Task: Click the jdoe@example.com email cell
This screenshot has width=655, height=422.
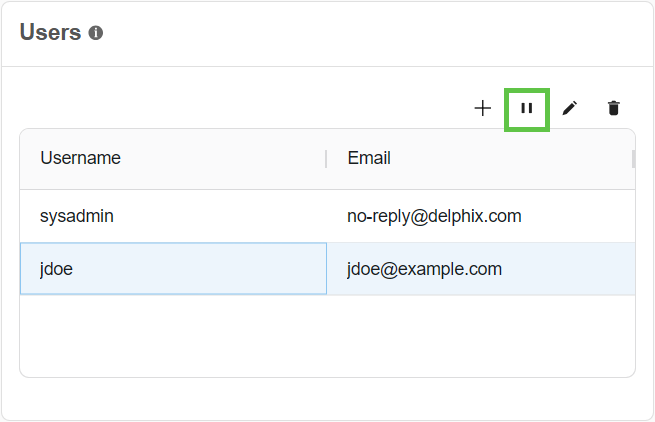Action: coord(424,269)
